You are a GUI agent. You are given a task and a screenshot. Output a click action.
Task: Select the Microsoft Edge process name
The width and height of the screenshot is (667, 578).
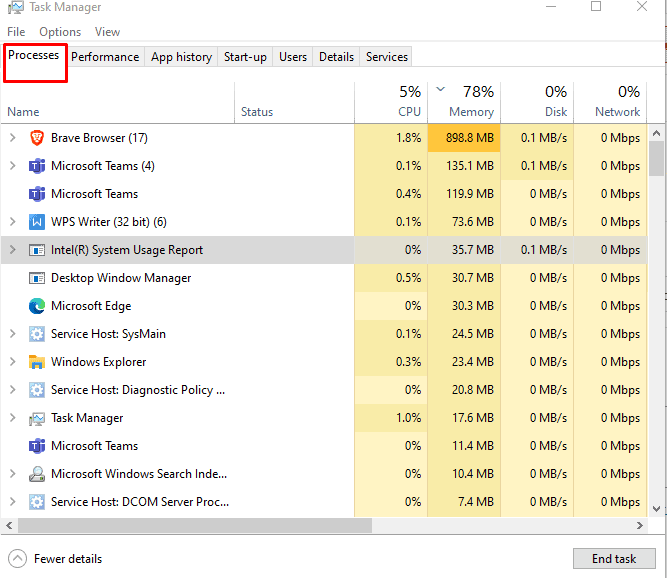[x=91, y=306]
